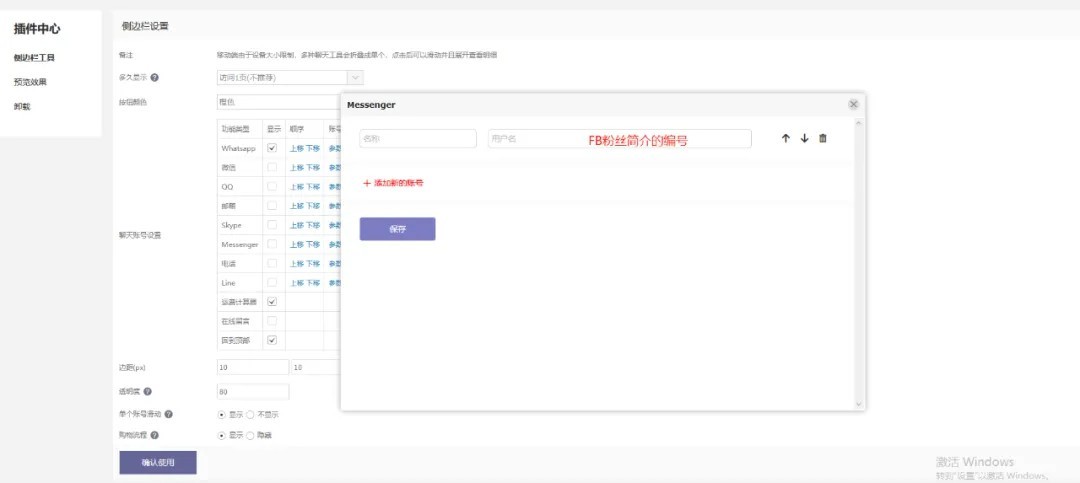Check the Skype display checkbox
Image resolution: width=1080 pixels, height=483 pixels.
tap(272, 225)
